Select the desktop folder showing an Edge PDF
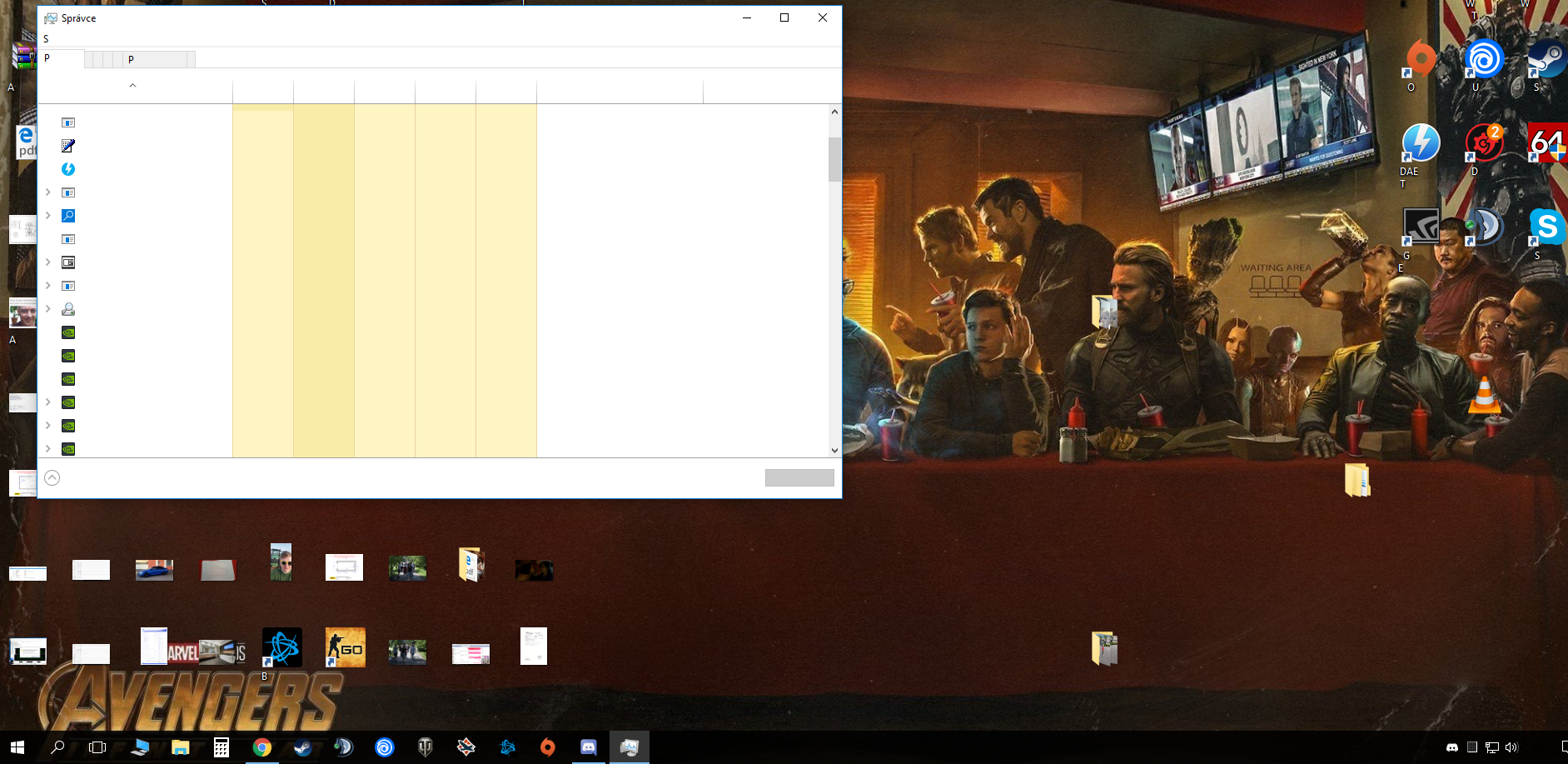Image resolution: width=1568 pixels, height=764 pixels. pyautogui.click(x=470, y=564)
